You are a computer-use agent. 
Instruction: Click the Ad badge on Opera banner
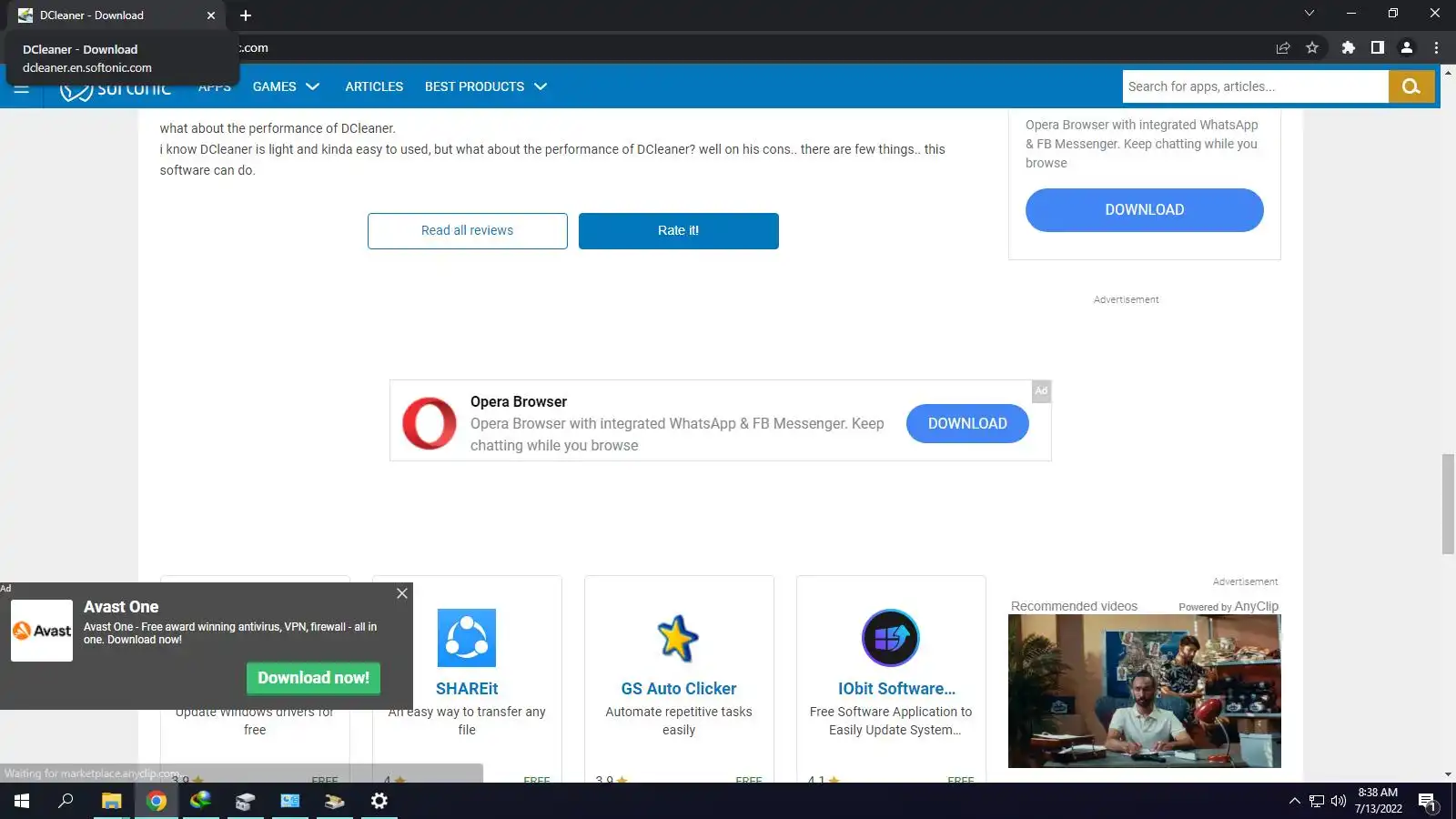point(1041,390)
